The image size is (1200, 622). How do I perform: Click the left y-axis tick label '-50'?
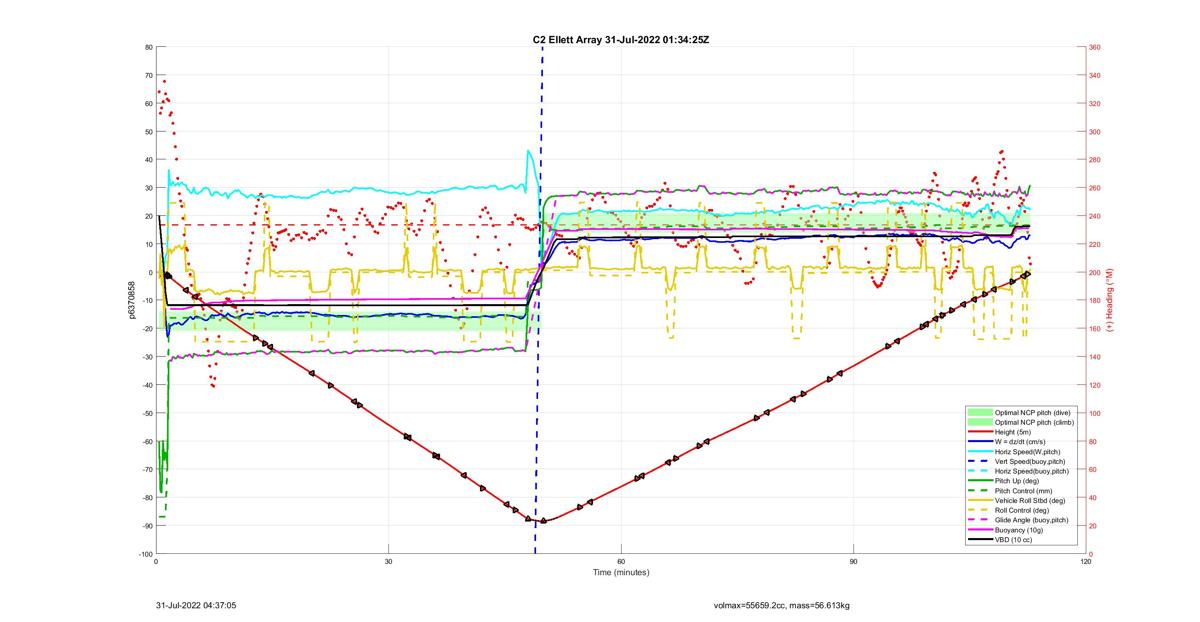pos(146,413)
